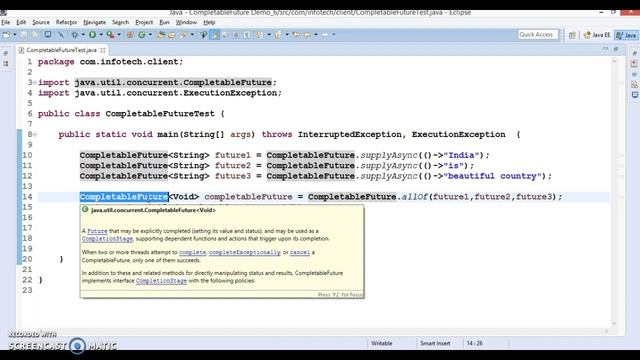The width and height of the screenshot is (640, 360).
Task: Restore the left collapsed view stack
Action: coord(6,53)
